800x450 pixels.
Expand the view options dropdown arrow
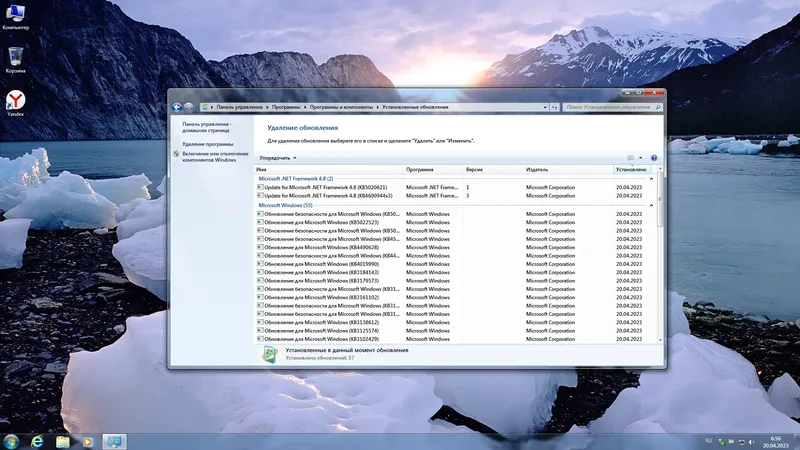pos(640,158)
